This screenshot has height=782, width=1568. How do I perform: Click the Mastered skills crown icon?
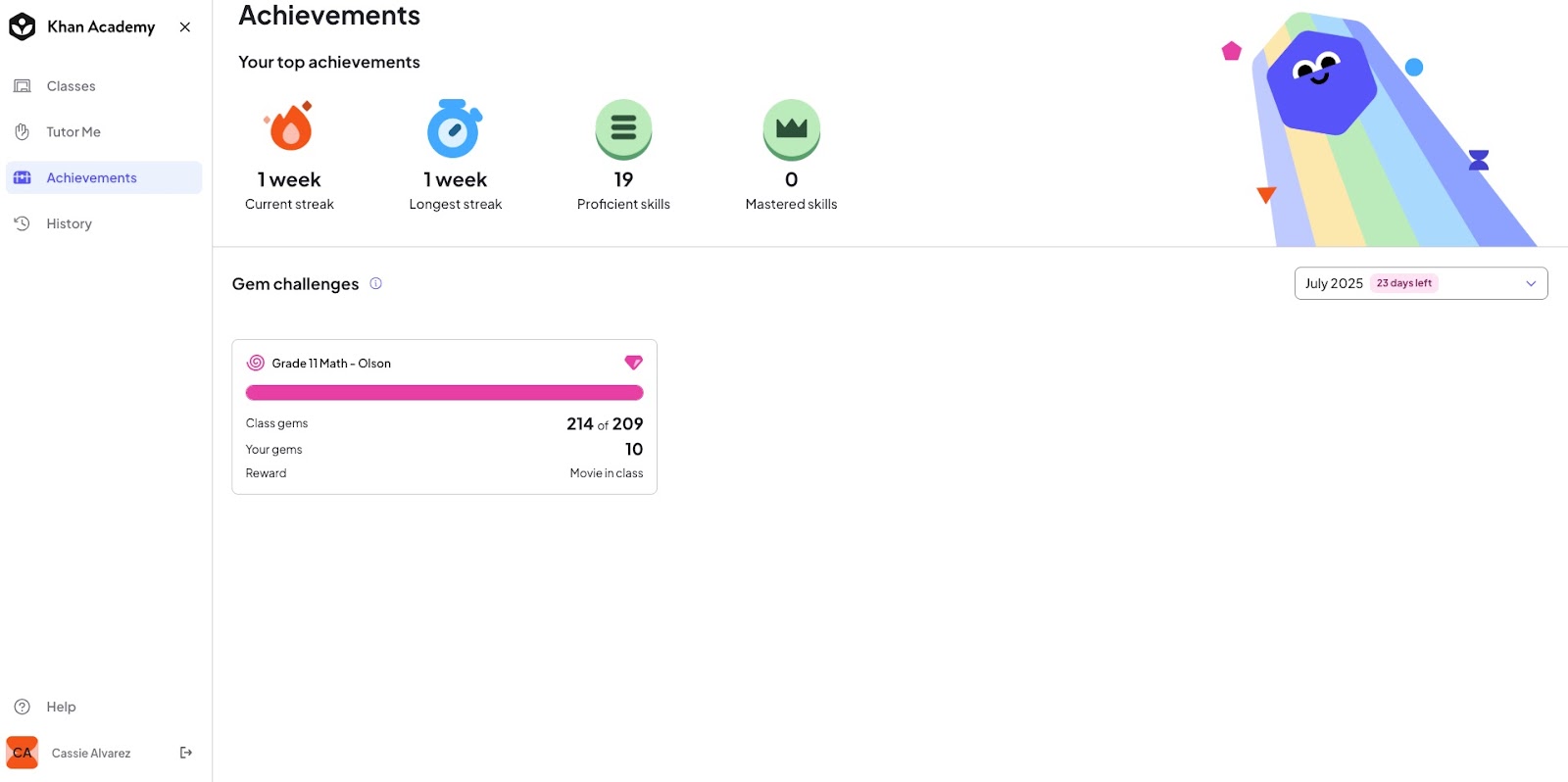coord(792,129)
